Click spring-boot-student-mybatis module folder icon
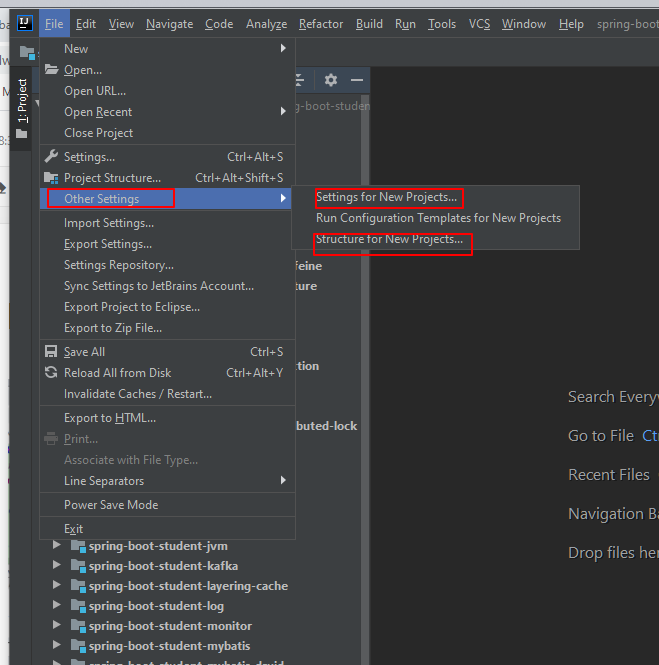Viewport: 659px width, 665px height. (x=78, y=646)
